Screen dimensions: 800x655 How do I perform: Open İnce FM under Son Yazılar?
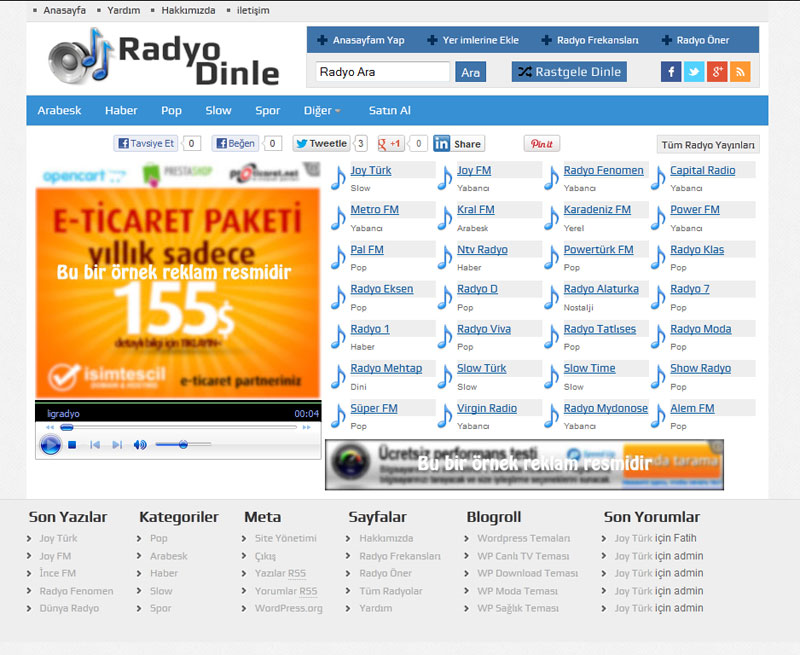click(58, 573)
